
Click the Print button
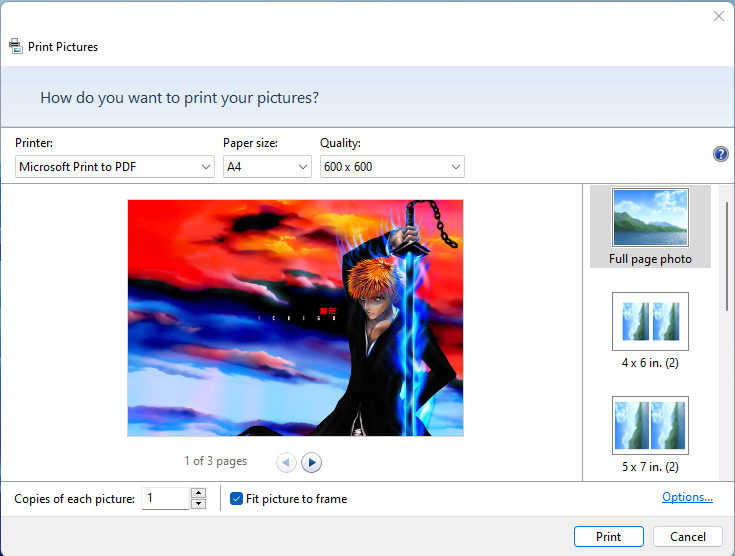point(608,536)
